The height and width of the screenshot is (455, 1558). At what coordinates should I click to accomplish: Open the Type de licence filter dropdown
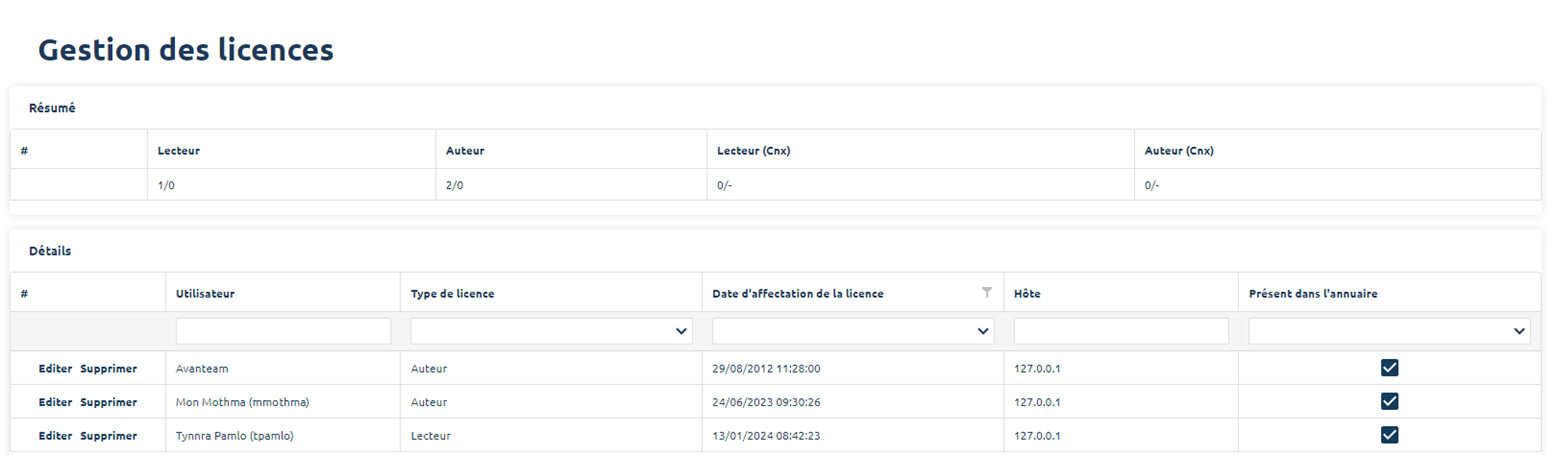(551, 331)
